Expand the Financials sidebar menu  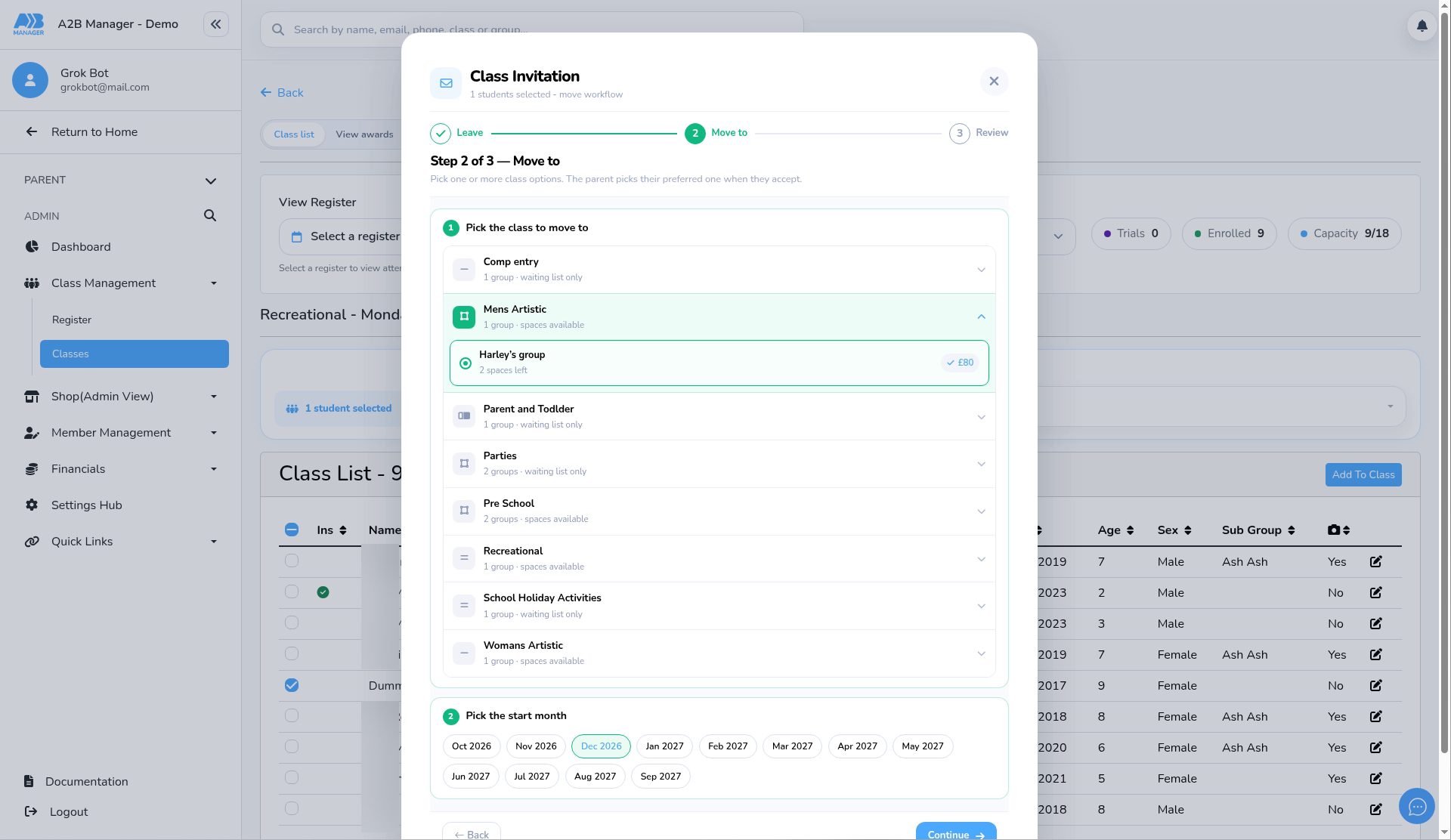coord(121,469)
